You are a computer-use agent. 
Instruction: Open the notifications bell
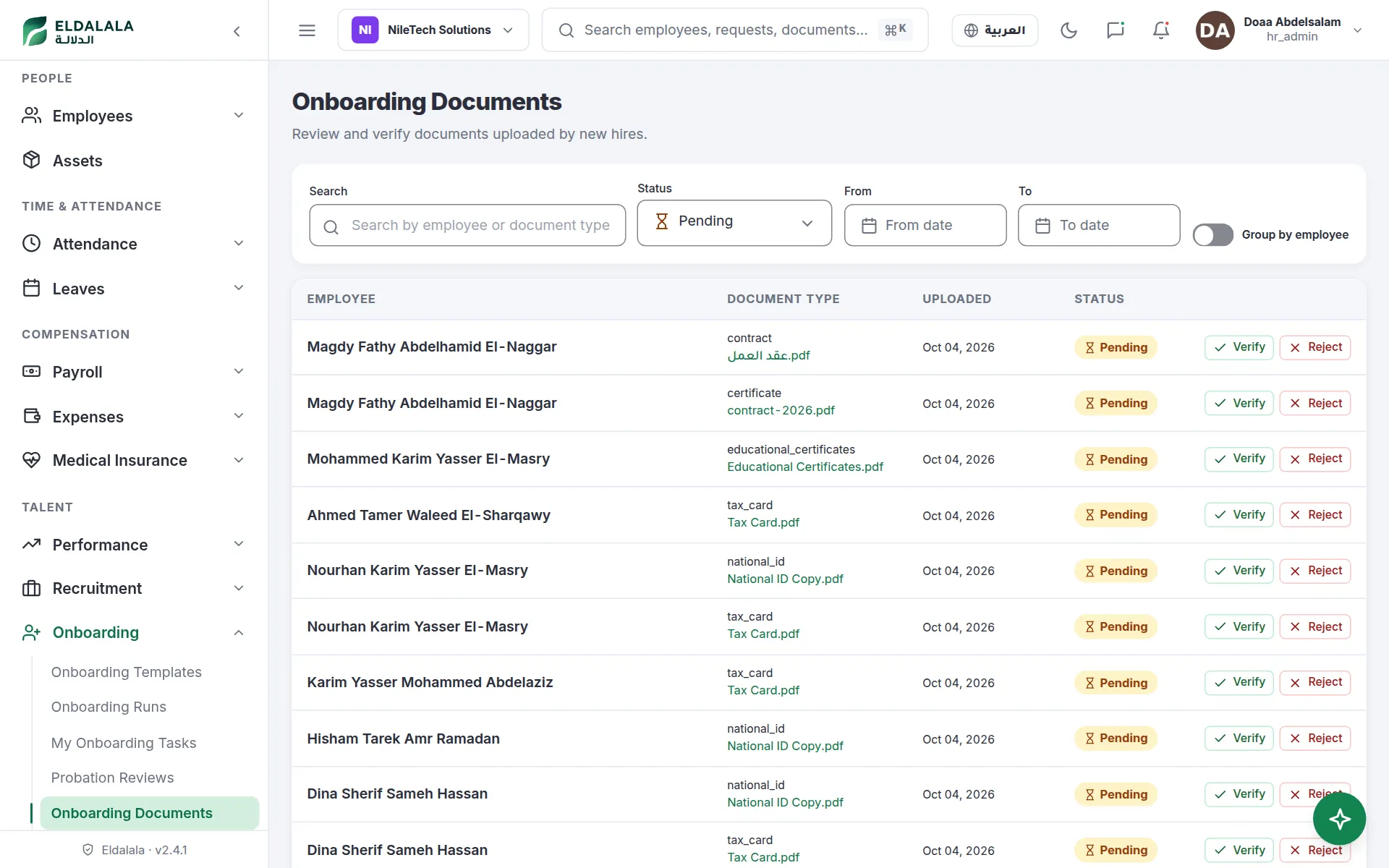(x=1161, y=30)
